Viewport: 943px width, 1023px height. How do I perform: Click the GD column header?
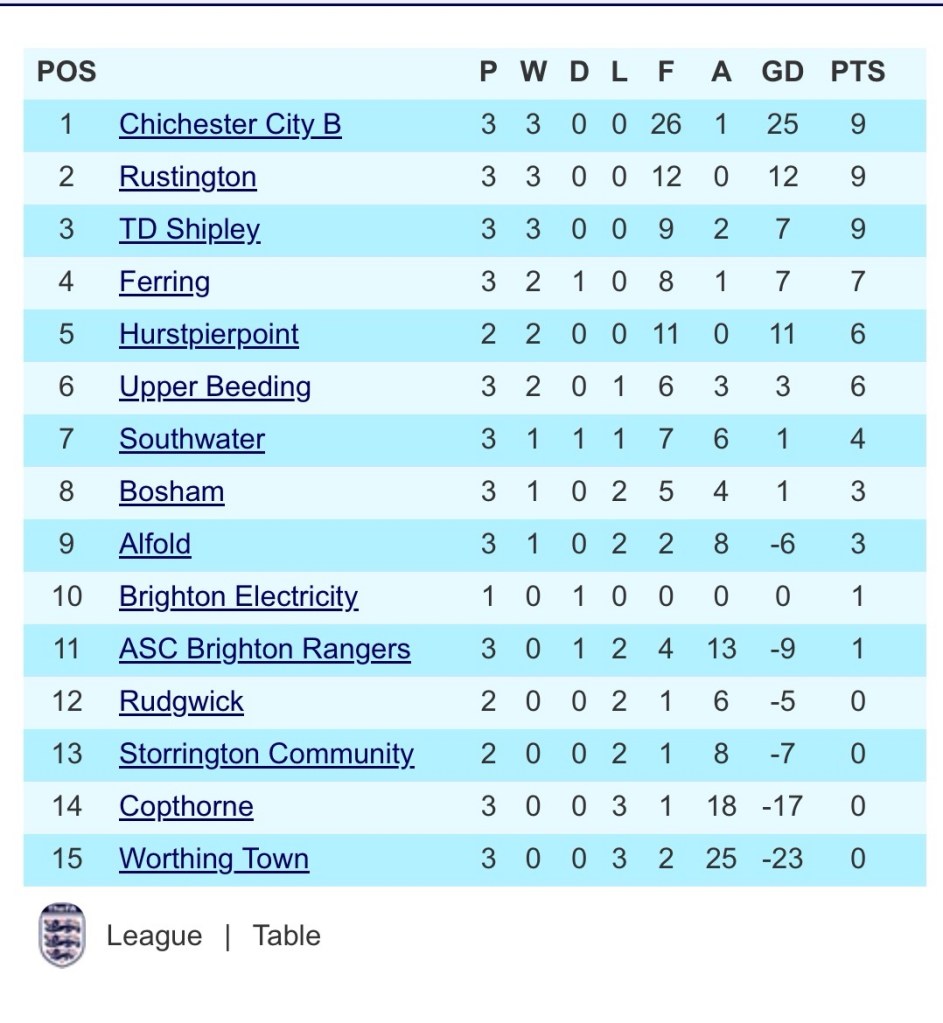[x=782, y=72]
